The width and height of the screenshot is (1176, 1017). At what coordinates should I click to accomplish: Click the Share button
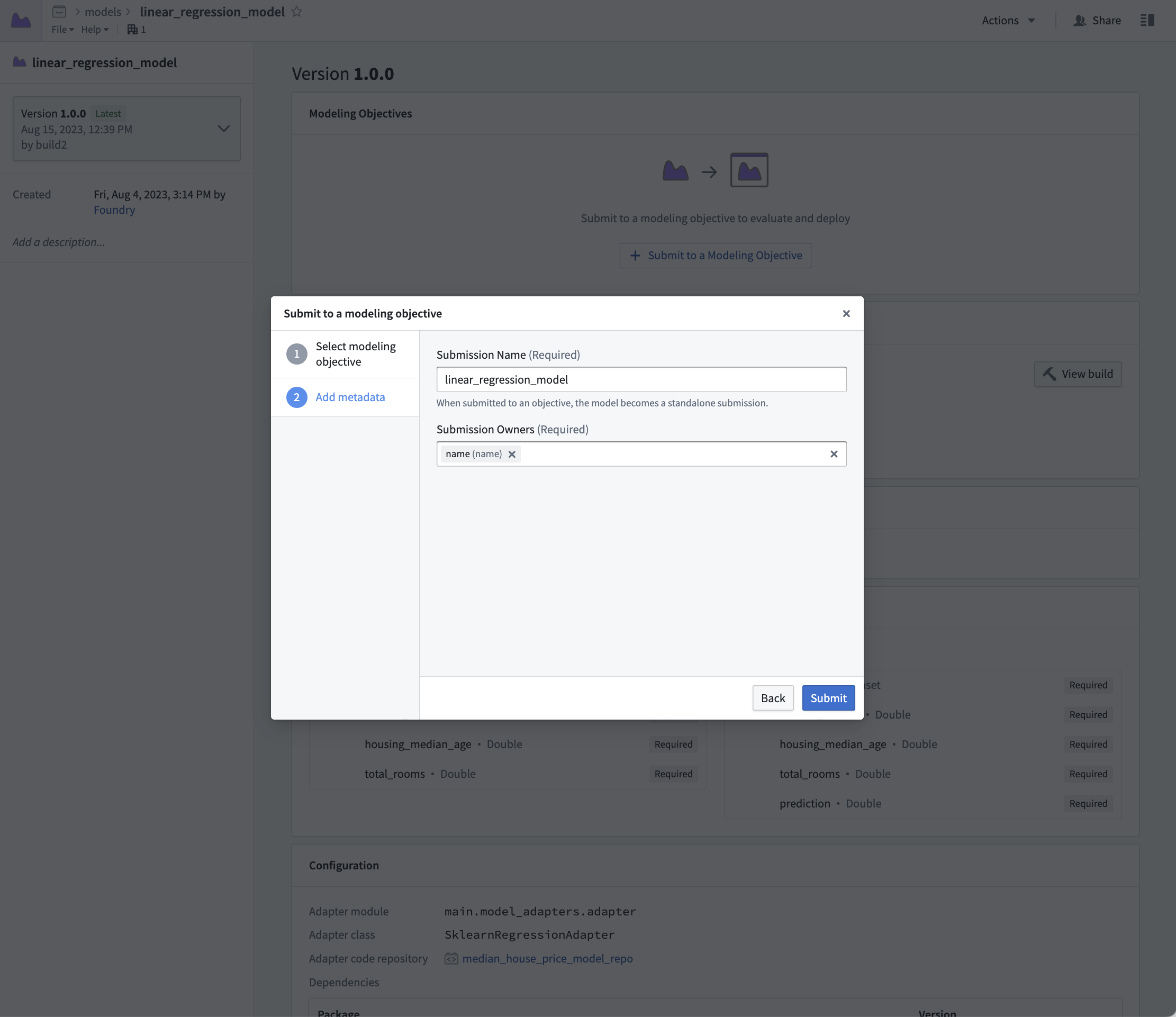1097,21
